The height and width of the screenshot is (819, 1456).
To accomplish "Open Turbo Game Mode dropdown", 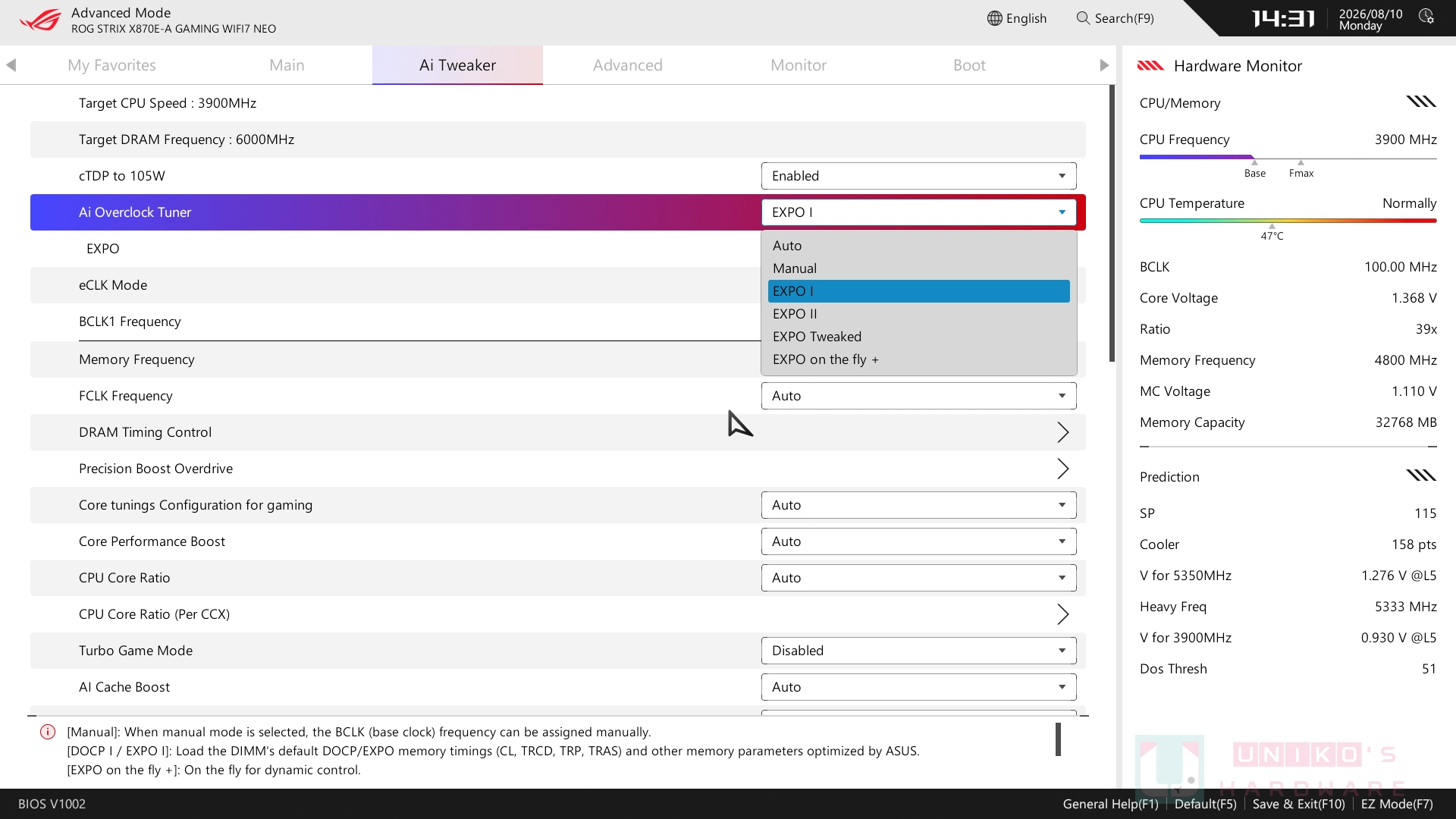I will tap(918, 651).
